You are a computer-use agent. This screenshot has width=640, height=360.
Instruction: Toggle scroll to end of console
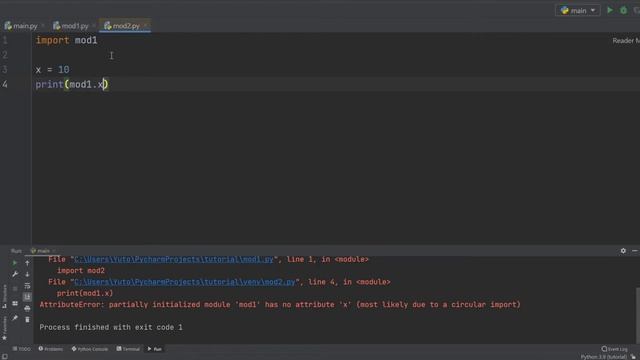pos(27,297)
